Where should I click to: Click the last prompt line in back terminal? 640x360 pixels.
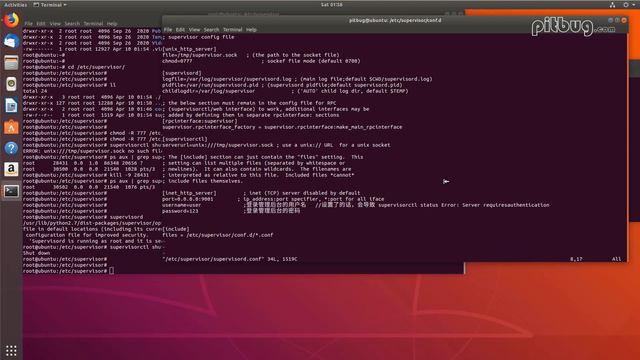coord(69,271)
